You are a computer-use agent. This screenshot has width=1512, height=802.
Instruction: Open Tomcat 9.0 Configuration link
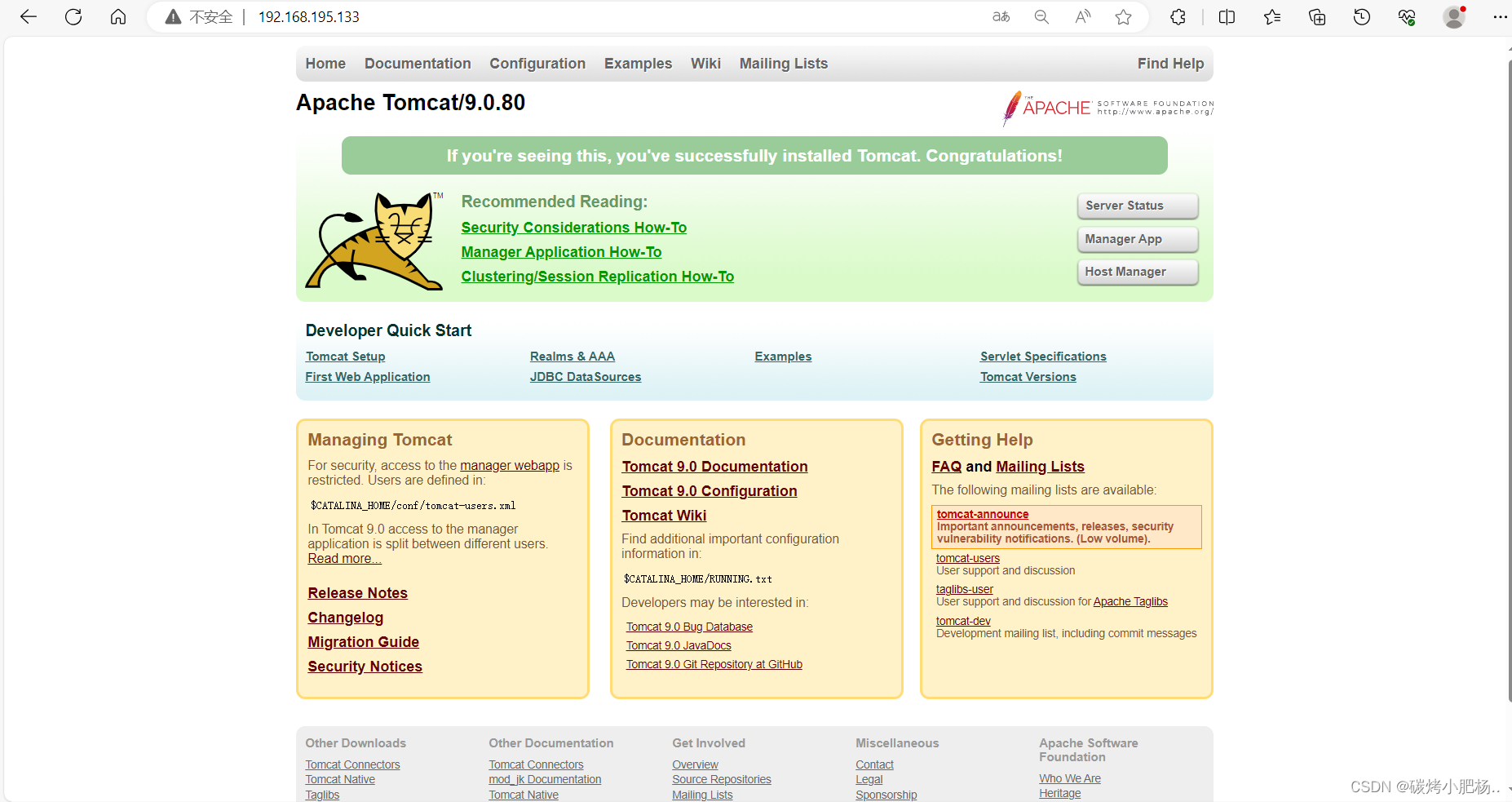tap(710, 491)
